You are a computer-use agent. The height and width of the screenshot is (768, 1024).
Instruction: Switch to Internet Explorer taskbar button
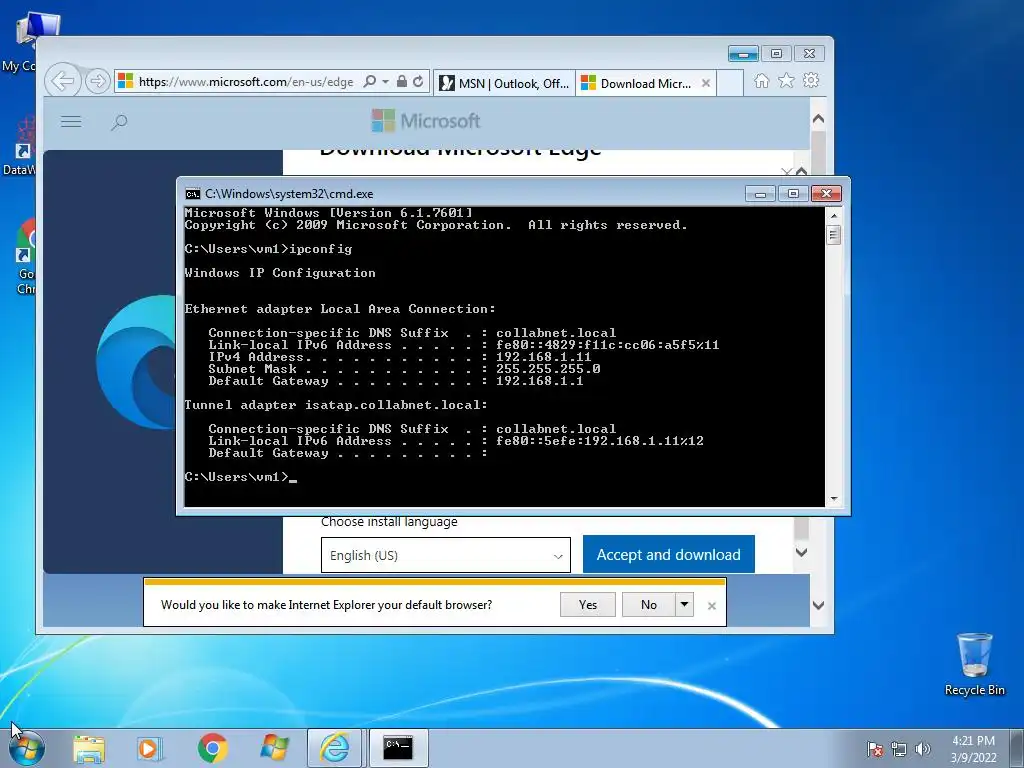pos(334,748)
